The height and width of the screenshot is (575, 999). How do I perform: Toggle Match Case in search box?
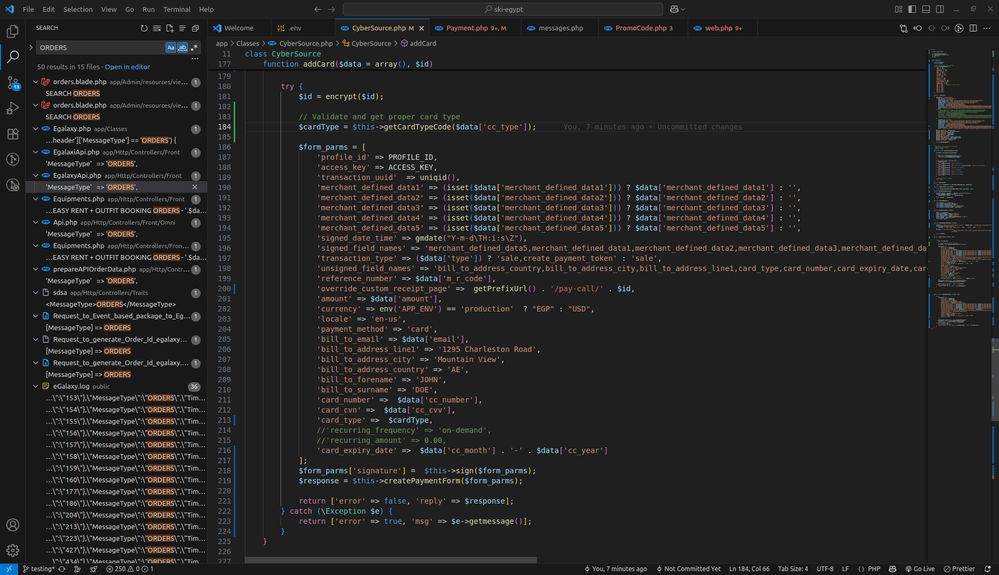point(171,47)
